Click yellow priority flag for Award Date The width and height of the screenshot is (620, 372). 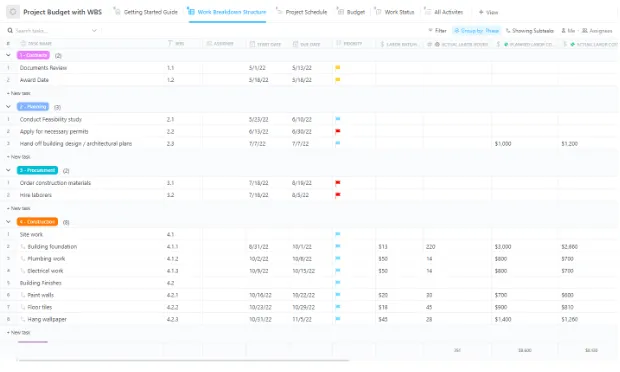click(338, 80)
